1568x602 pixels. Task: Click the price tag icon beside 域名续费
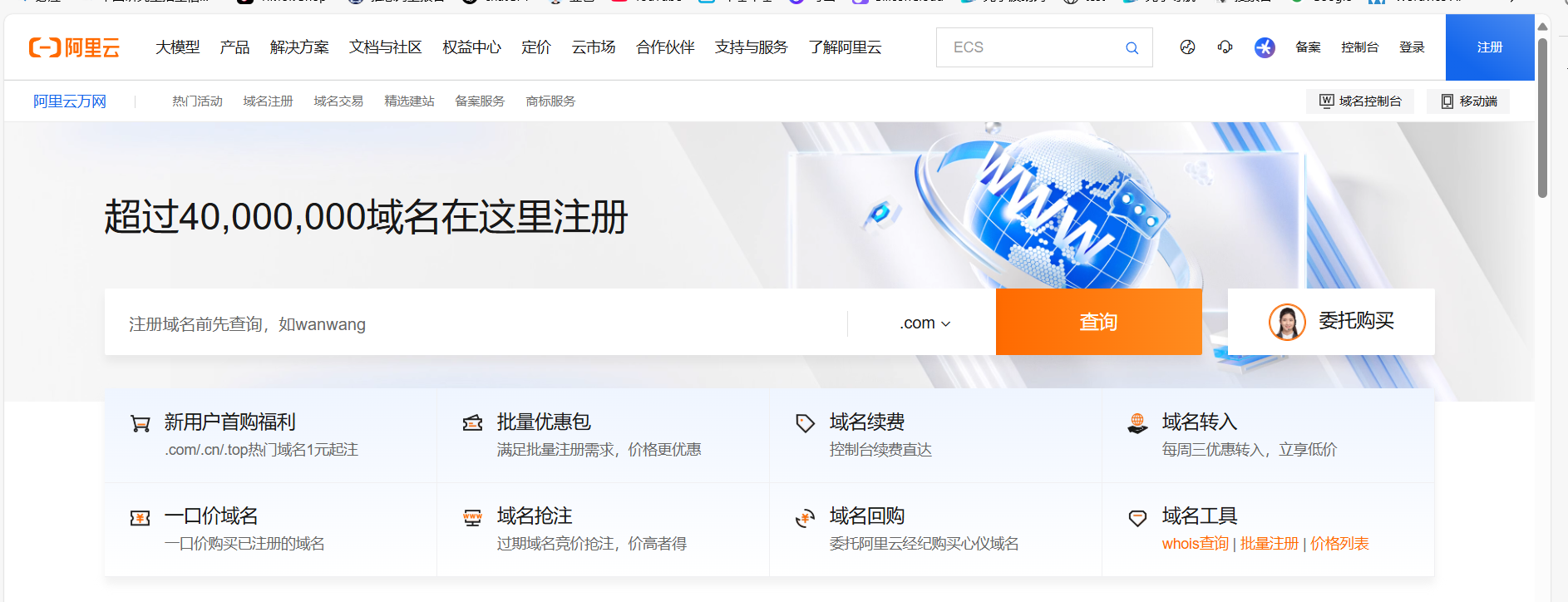805,423
